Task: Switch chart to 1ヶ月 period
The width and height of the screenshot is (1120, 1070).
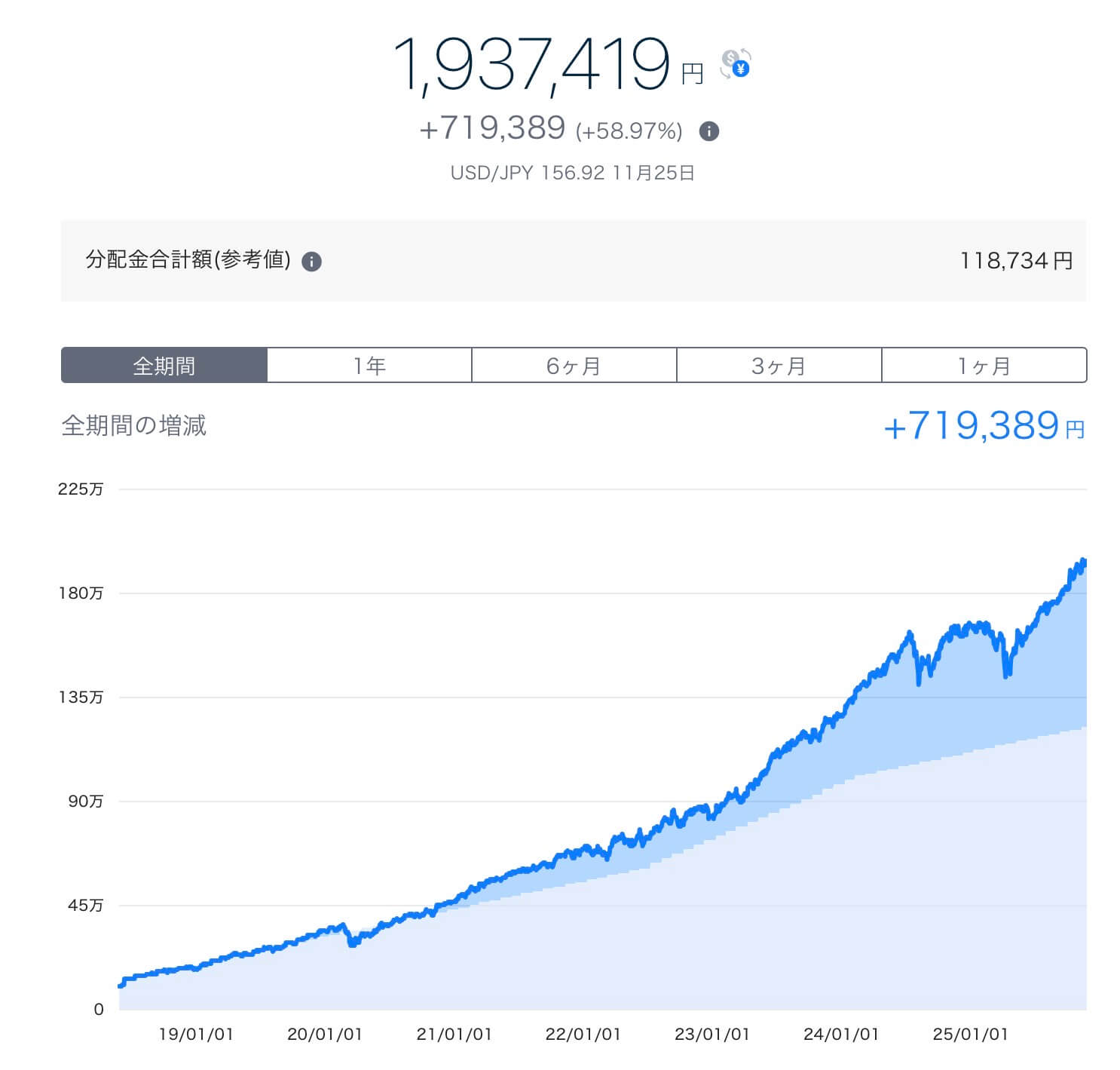Action: point(984,366)
